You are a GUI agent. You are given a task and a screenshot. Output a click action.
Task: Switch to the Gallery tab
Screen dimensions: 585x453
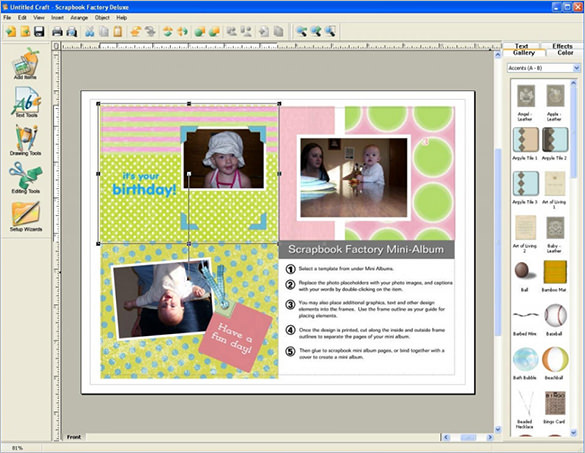pyautogui.click(x=524, y=53)
